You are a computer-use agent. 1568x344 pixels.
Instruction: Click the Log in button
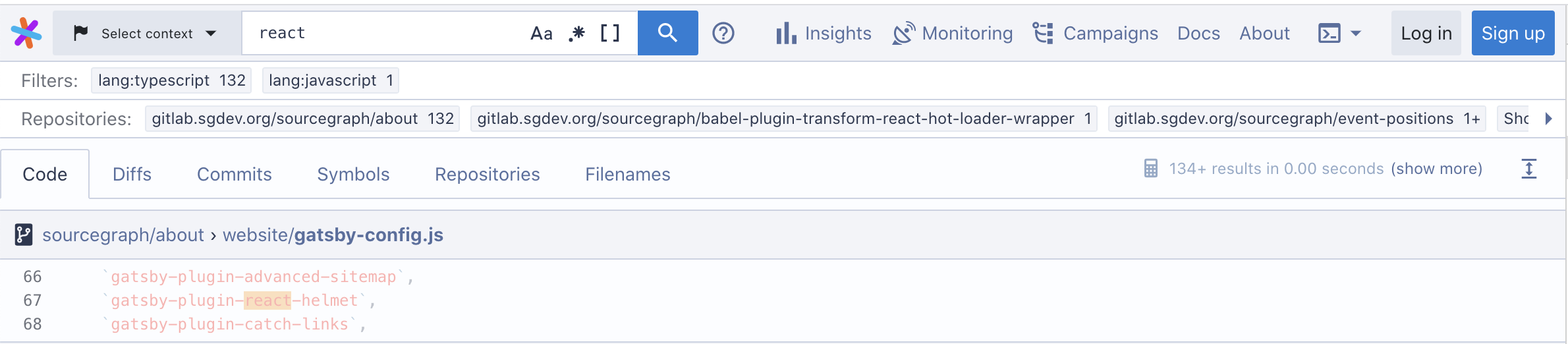(1426, 33)
